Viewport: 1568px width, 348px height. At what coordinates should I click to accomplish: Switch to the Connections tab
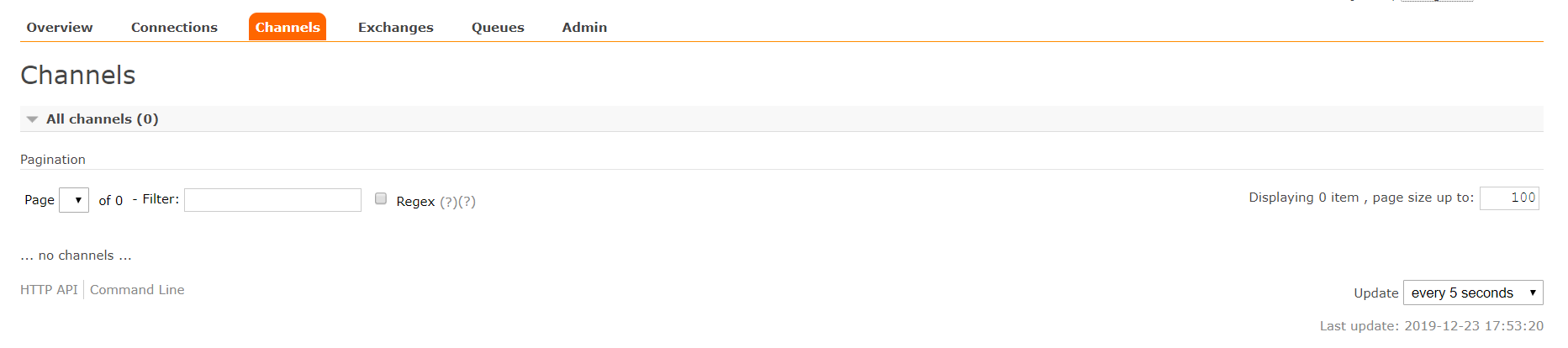174,27
